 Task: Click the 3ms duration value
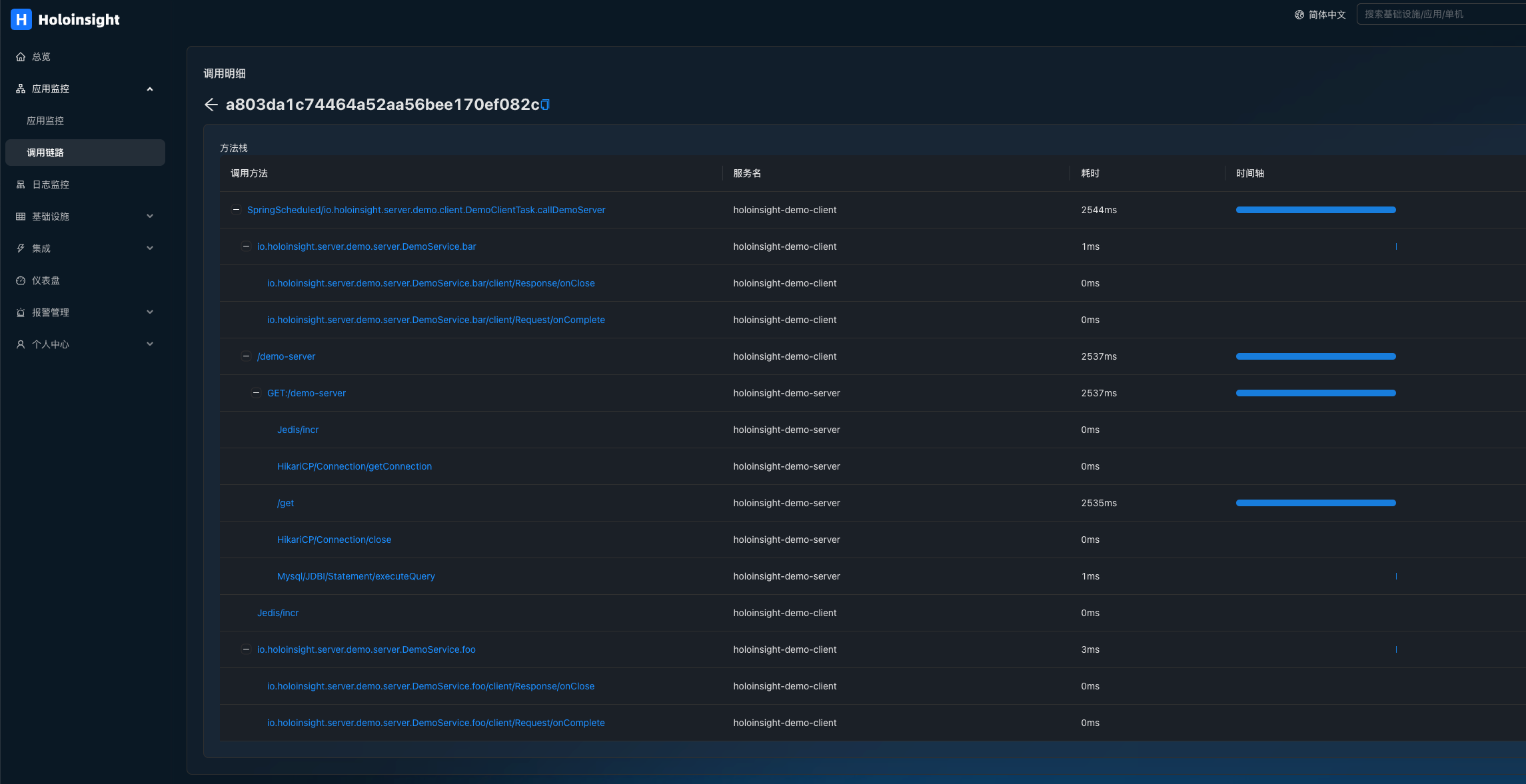[x=1090, y=649]
